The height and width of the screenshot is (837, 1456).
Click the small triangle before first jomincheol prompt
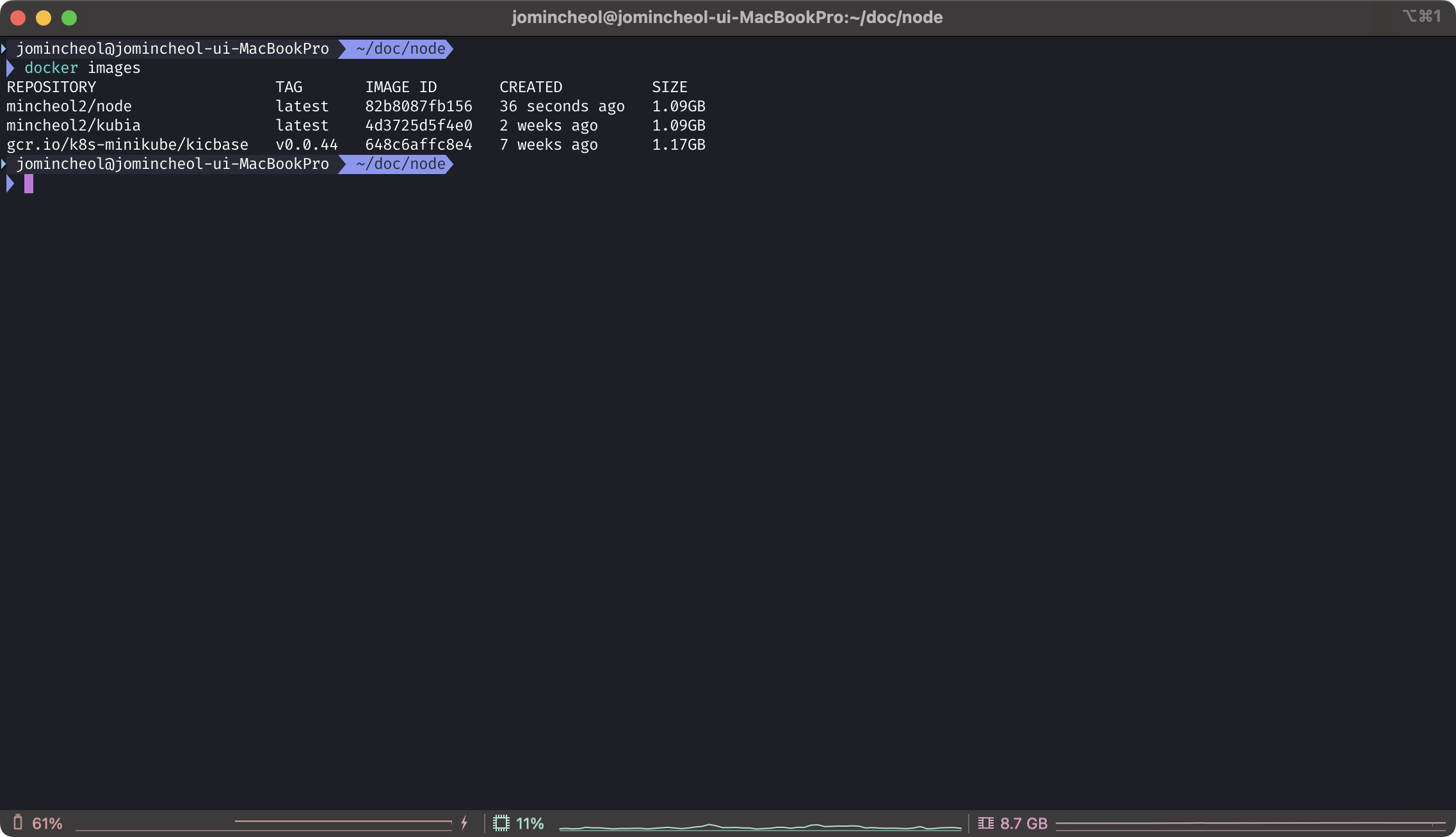4,49
